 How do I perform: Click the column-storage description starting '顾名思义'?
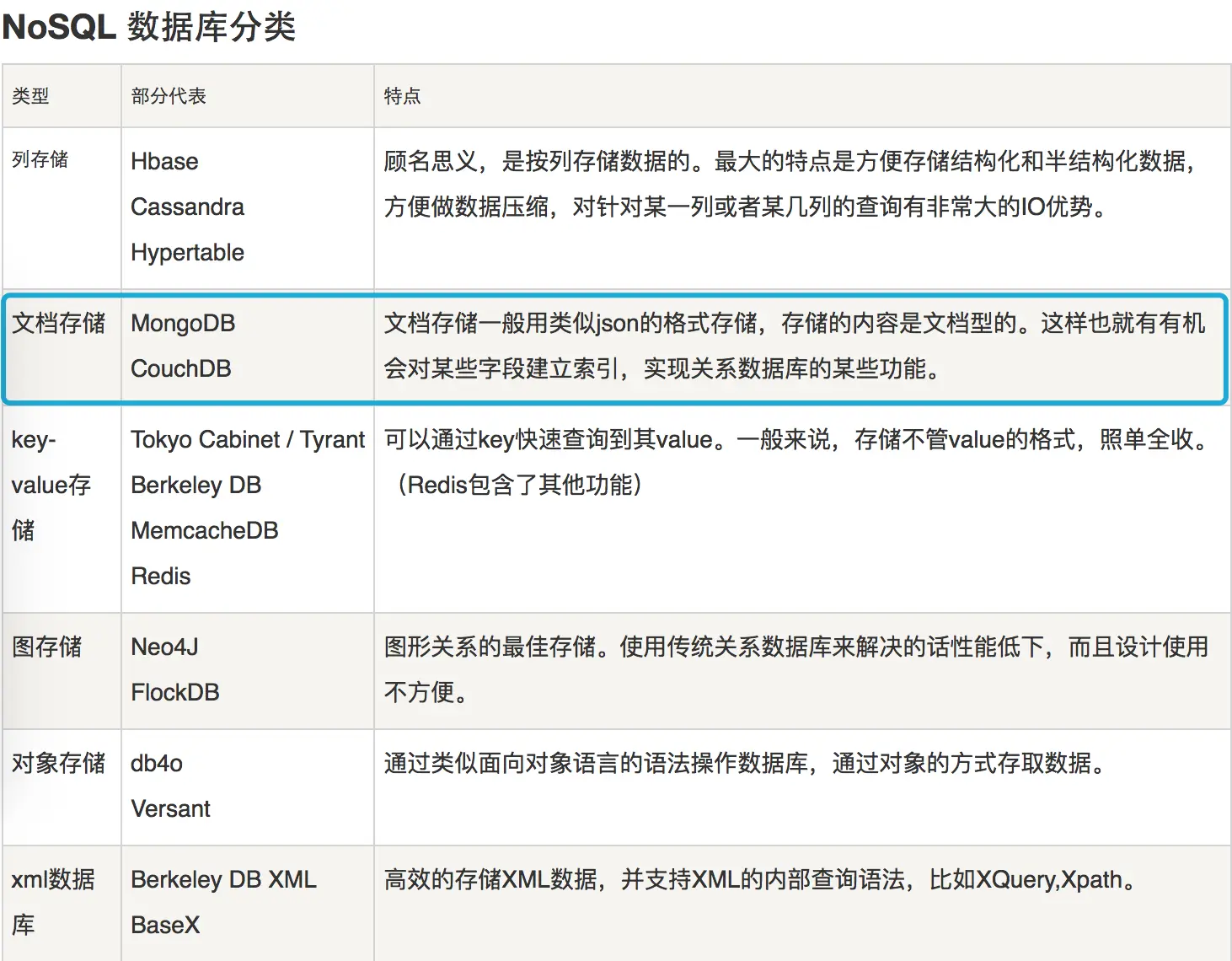(790, 184)
